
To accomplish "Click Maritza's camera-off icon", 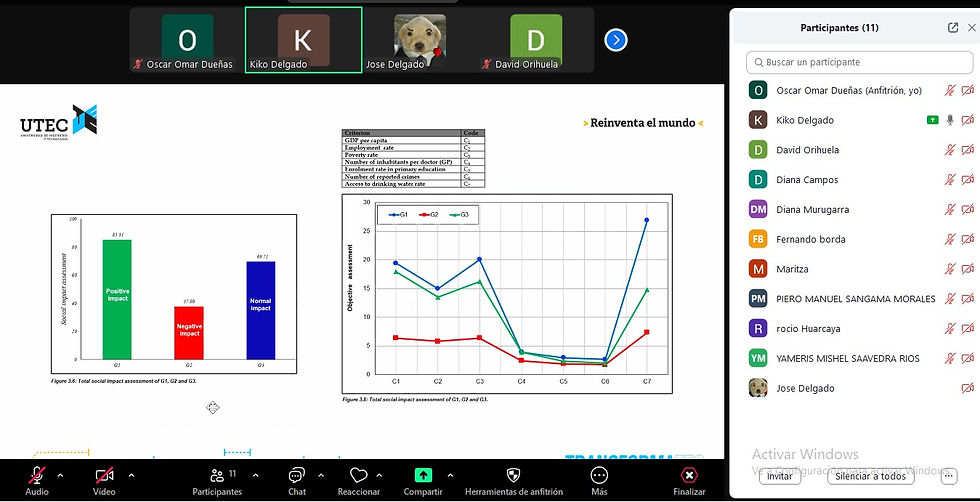I will pyautogui.click(x=968, y=269).
